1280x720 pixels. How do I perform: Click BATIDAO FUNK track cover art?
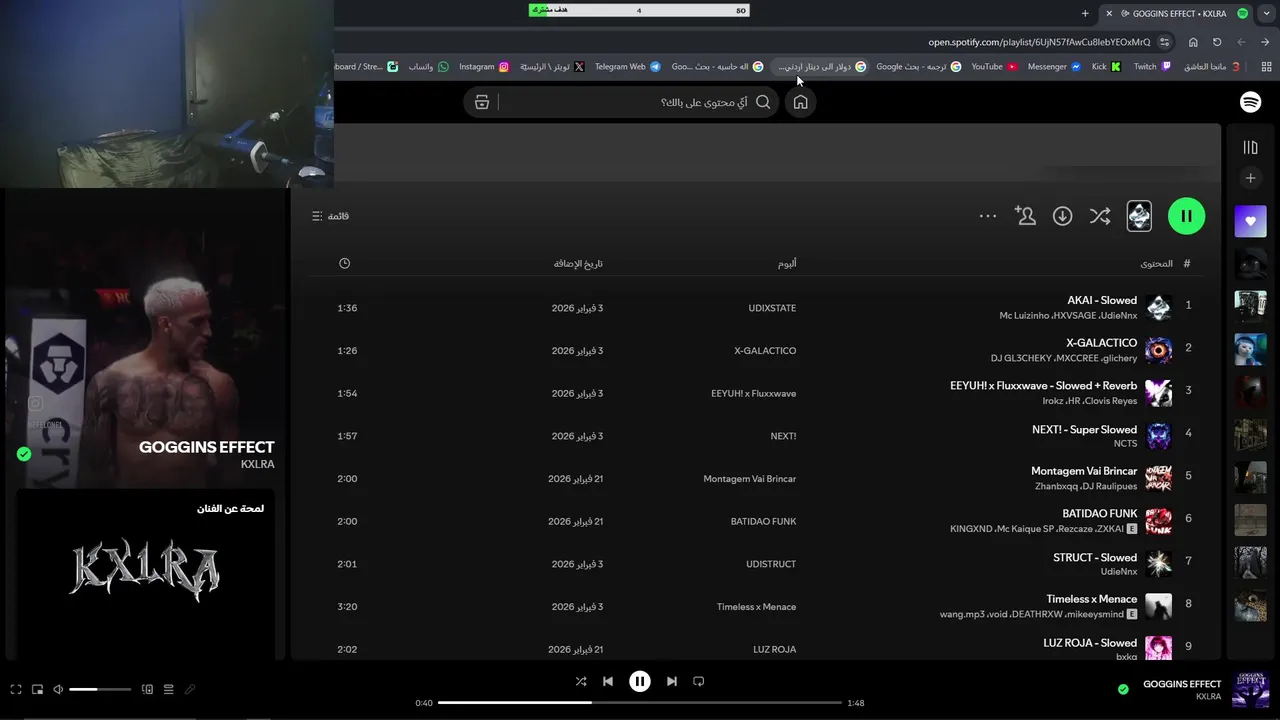[x=1159, y=521]
